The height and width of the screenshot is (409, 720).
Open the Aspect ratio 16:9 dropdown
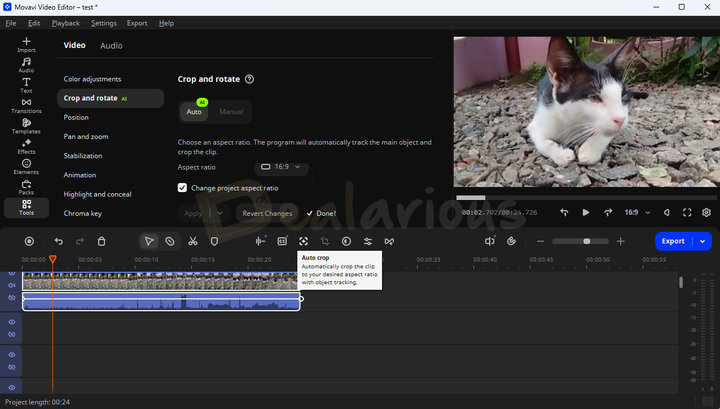[281, 167]
